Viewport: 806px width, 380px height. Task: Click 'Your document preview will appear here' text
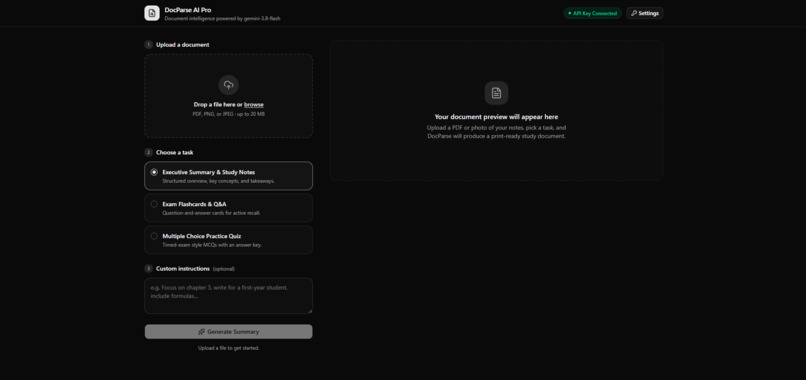pos(496,117)
